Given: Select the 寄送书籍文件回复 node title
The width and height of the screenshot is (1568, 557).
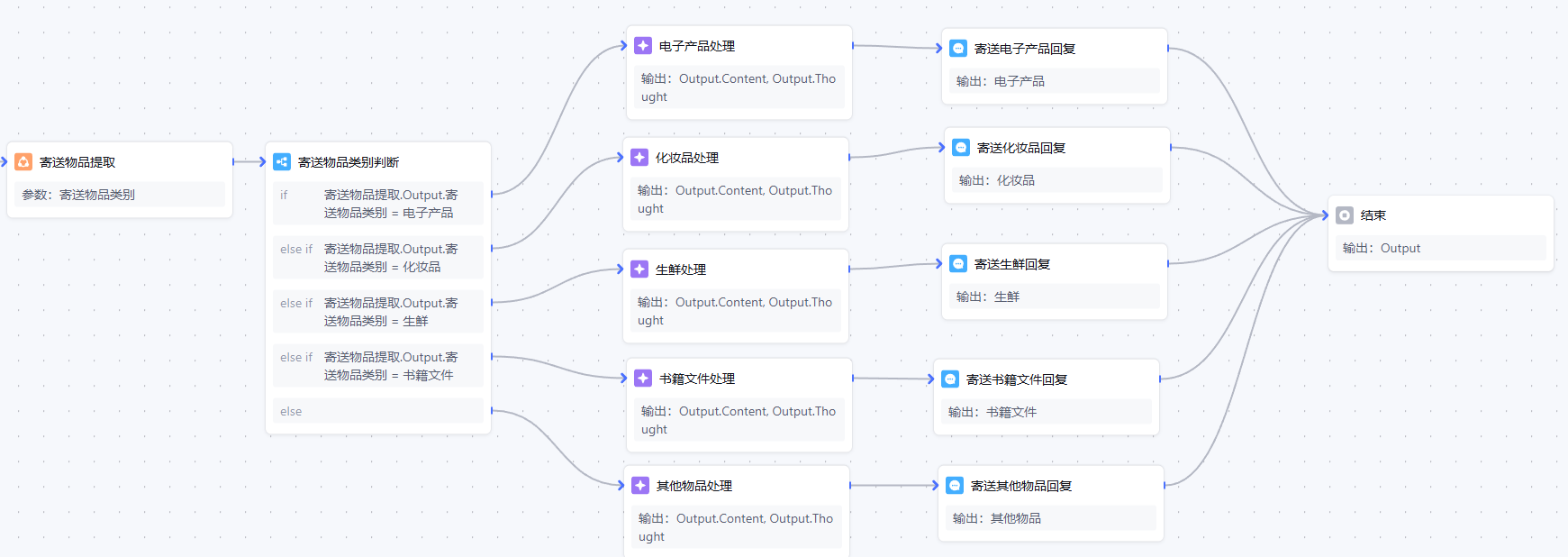Looking at the screenshot, I should coord(1017,379).
